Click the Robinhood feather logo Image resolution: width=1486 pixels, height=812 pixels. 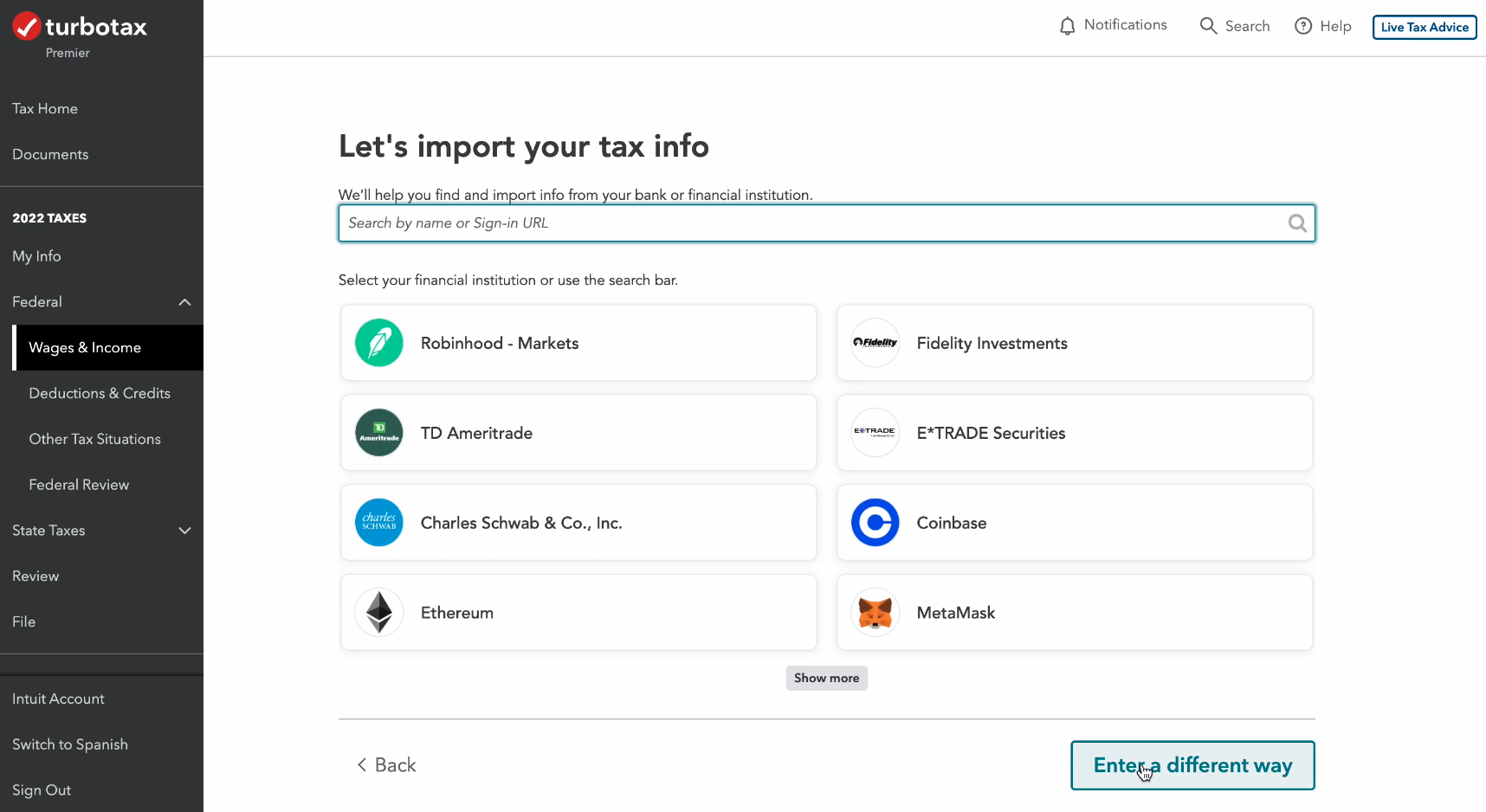pyautogui.click(x=379, y=343)
